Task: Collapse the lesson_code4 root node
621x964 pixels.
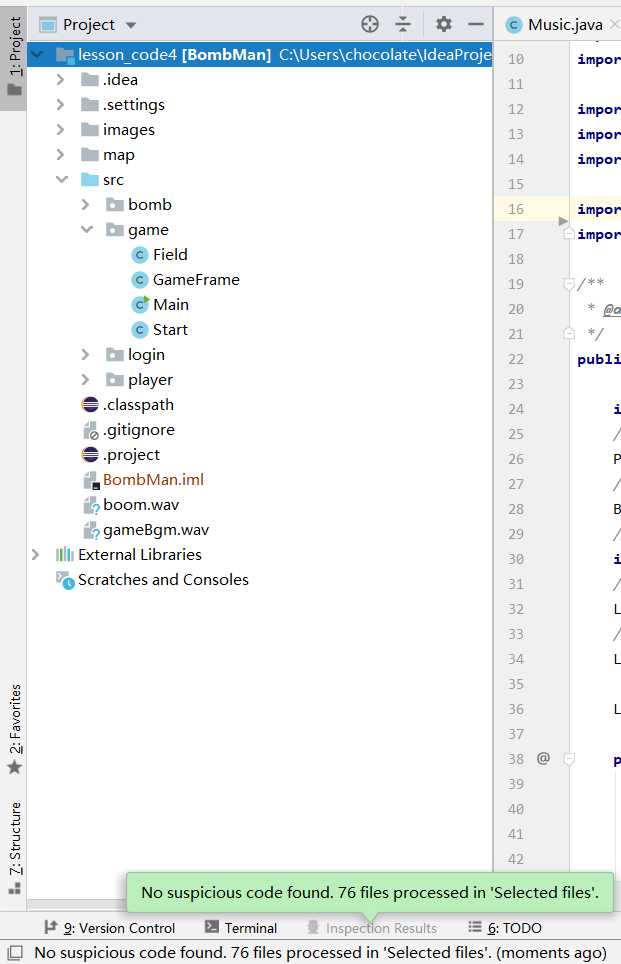Action: coord(36,55)
